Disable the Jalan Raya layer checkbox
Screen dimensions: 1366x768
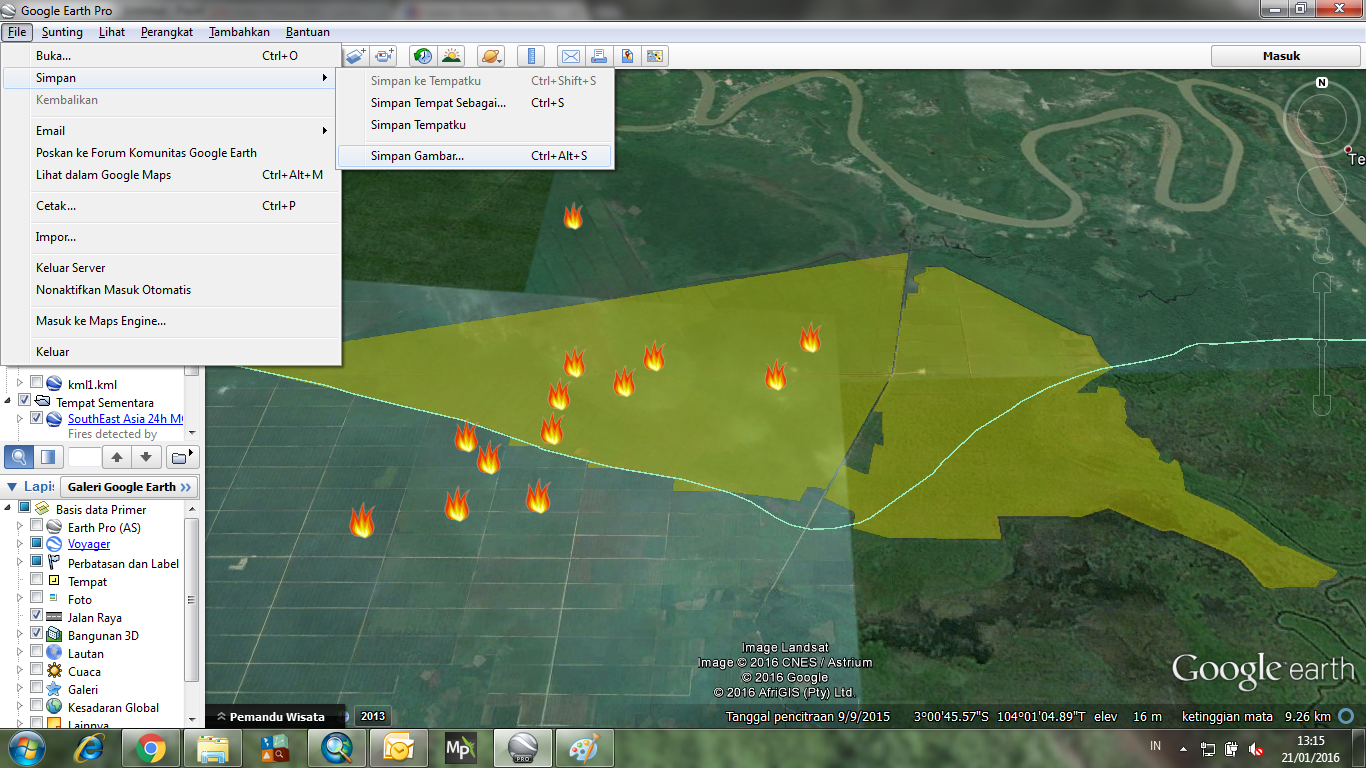37,617
